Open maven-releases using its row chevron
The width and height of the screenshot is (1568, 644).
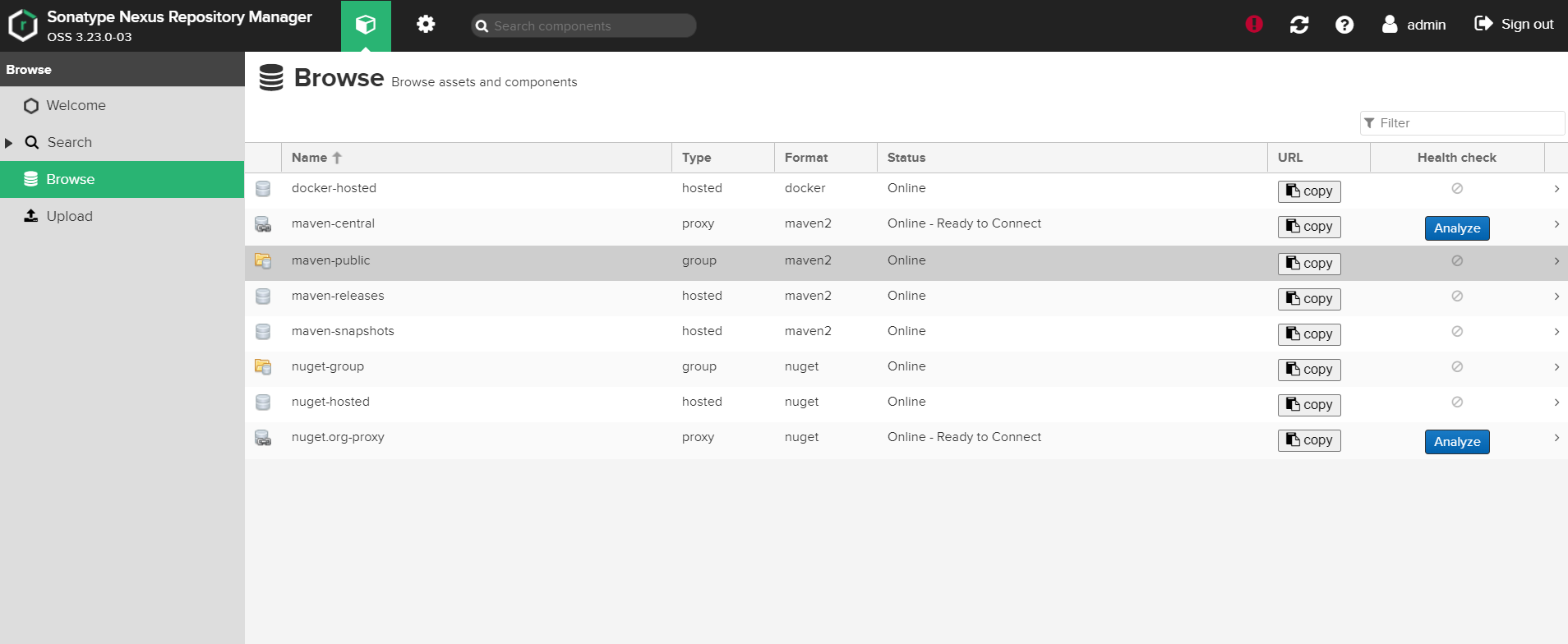1556,297
